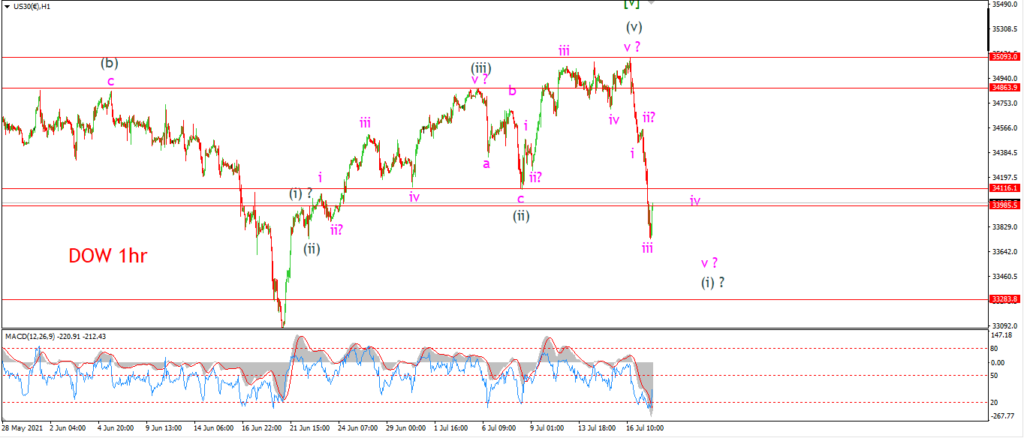This screenshot has height=438, width=1024.
Task: Select the gray (v) wave label at top
Action: coord(633,27)
